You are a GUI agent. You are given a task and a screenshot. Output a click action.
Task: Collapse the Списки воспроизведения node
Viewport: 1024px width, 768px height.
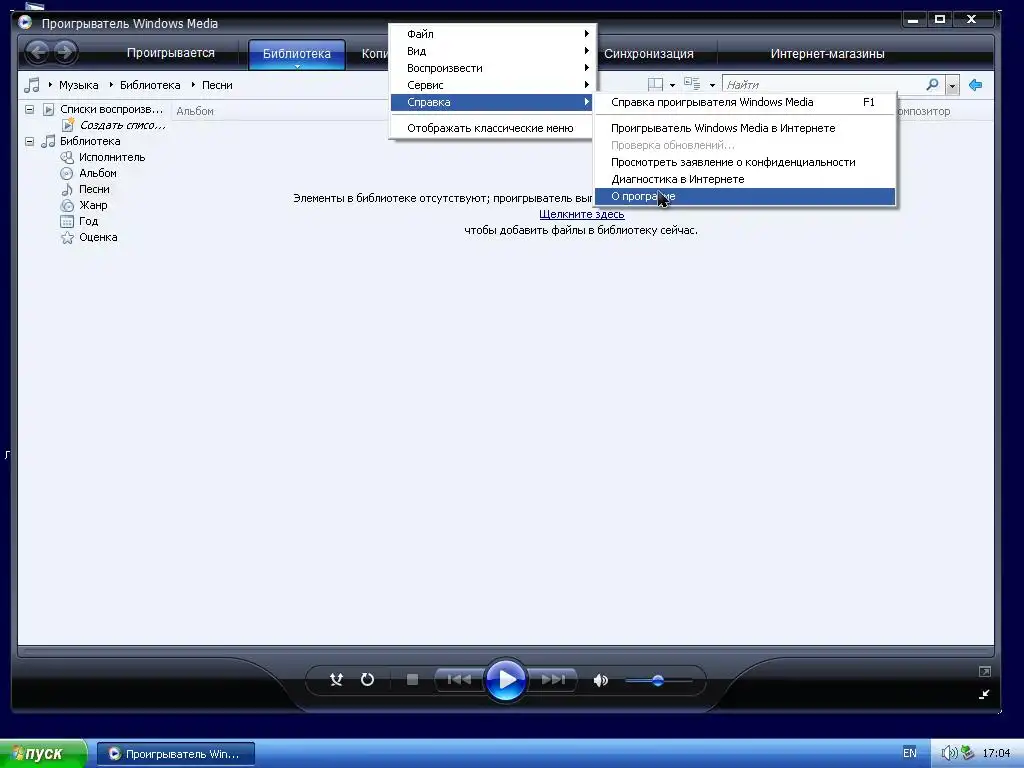(29, 109)
